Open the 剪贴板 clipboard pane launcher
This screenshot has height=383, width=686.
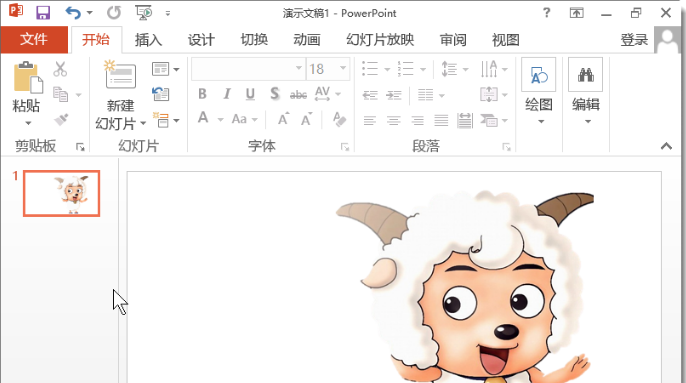click(x=80, y=147)
